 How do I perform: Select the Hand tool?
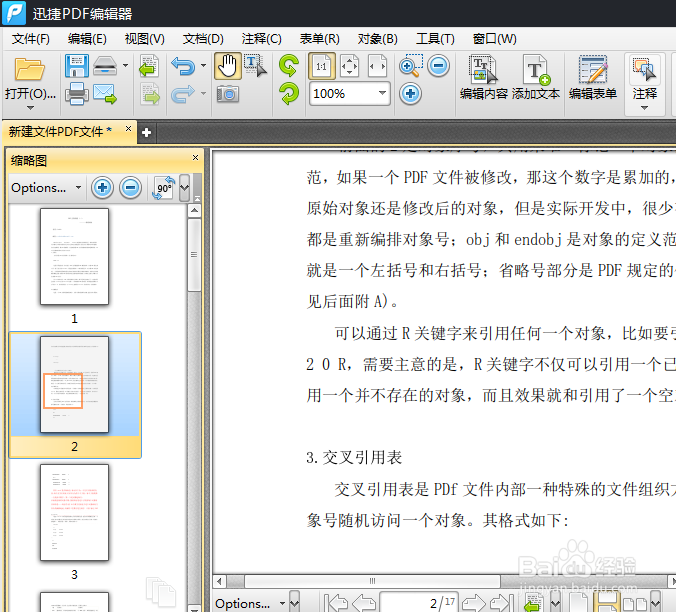[228, 66]
